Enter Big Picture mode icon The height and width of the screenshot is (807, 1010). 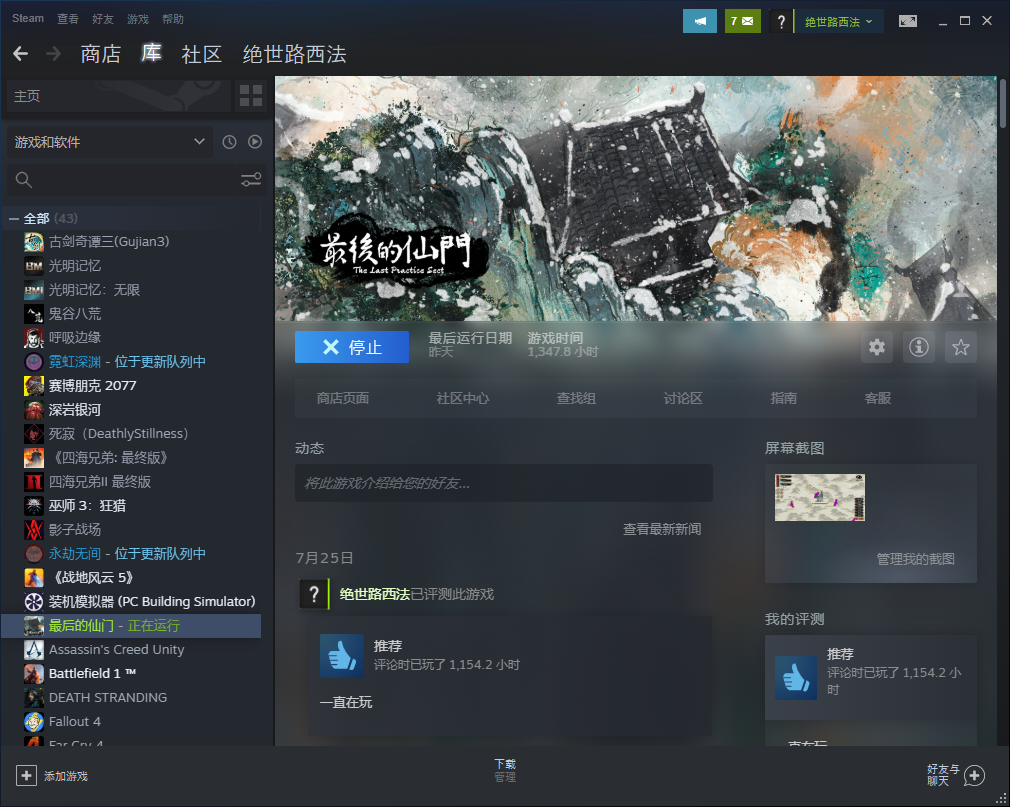coord(908,21)
